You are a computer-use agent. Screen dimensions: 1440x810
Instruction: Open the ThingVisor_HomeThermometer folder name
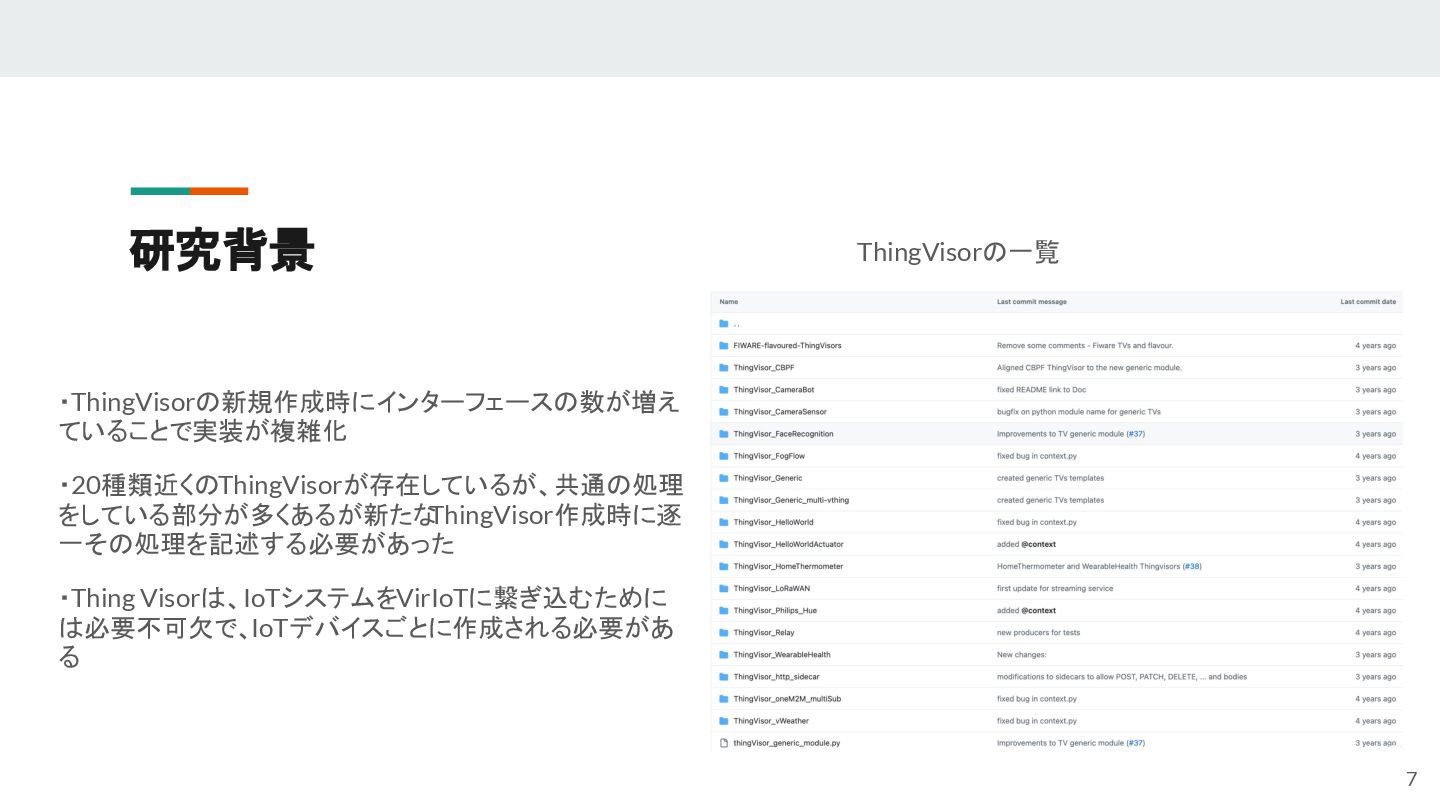pos(788,565)
